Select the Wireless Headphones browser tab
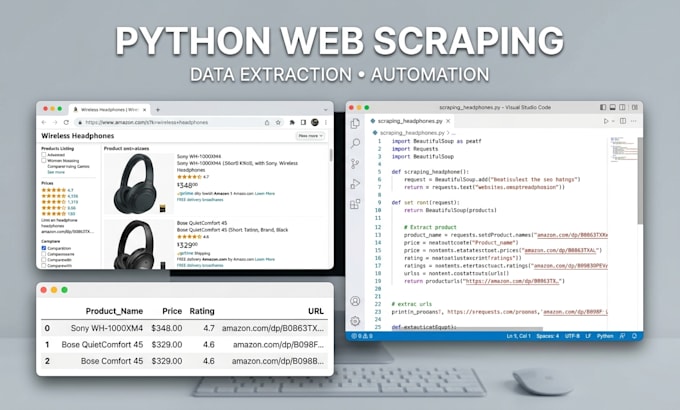Image resolution: width=680 pixels, height=410 pixels. tap(109, 110)
